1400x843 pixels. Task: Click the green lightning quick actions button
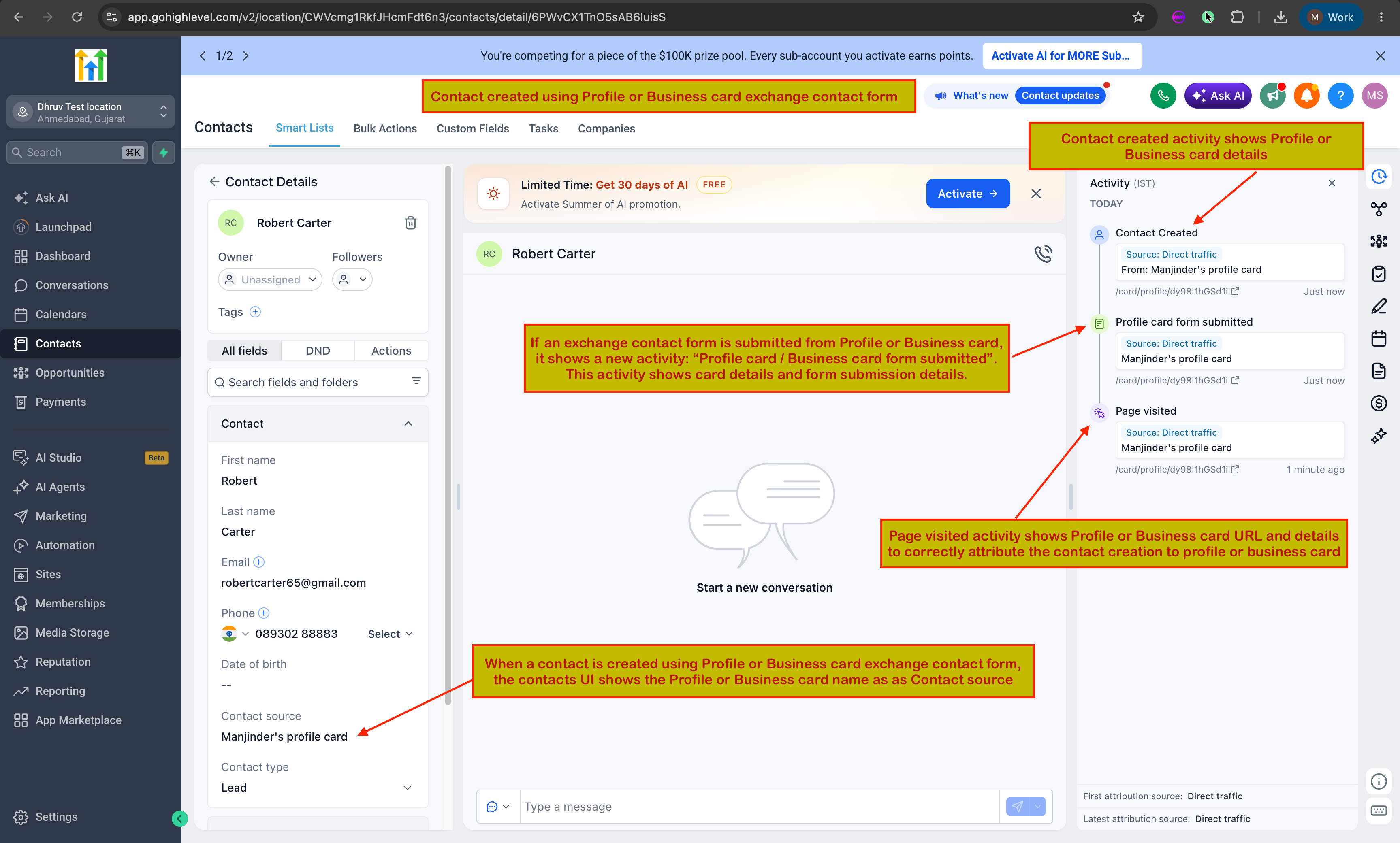164,152
